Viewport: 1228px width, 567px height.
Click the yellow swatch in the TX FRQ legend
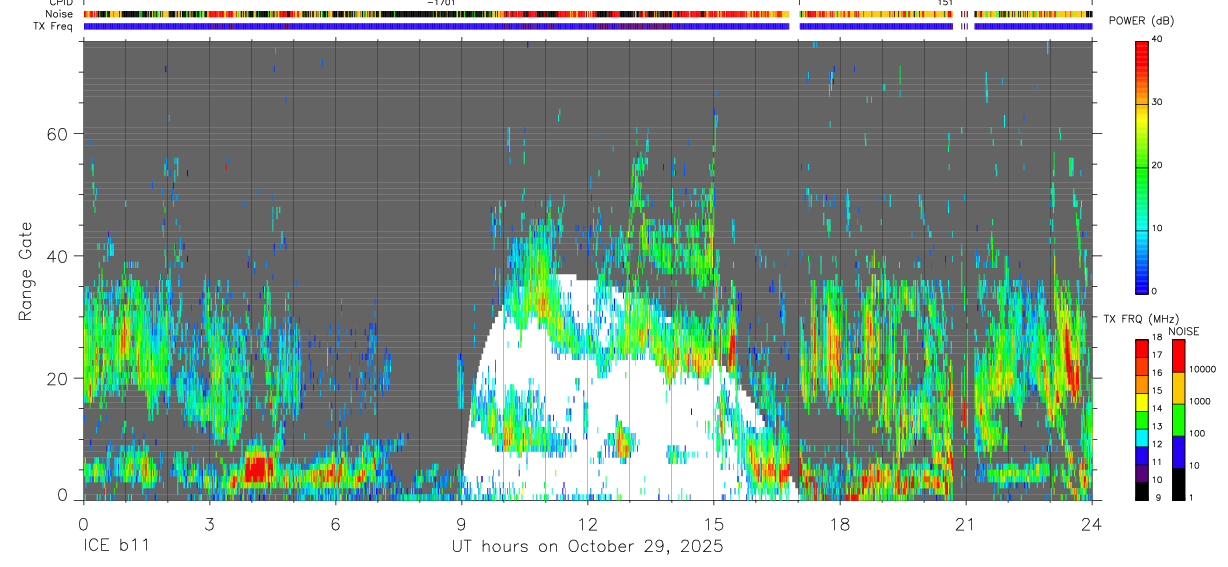point(1141,402)
